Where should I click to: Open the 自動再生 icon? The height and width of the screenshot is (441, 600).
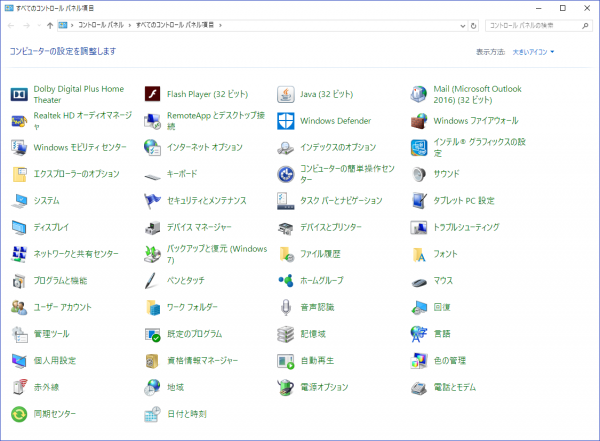pos(285,361)
